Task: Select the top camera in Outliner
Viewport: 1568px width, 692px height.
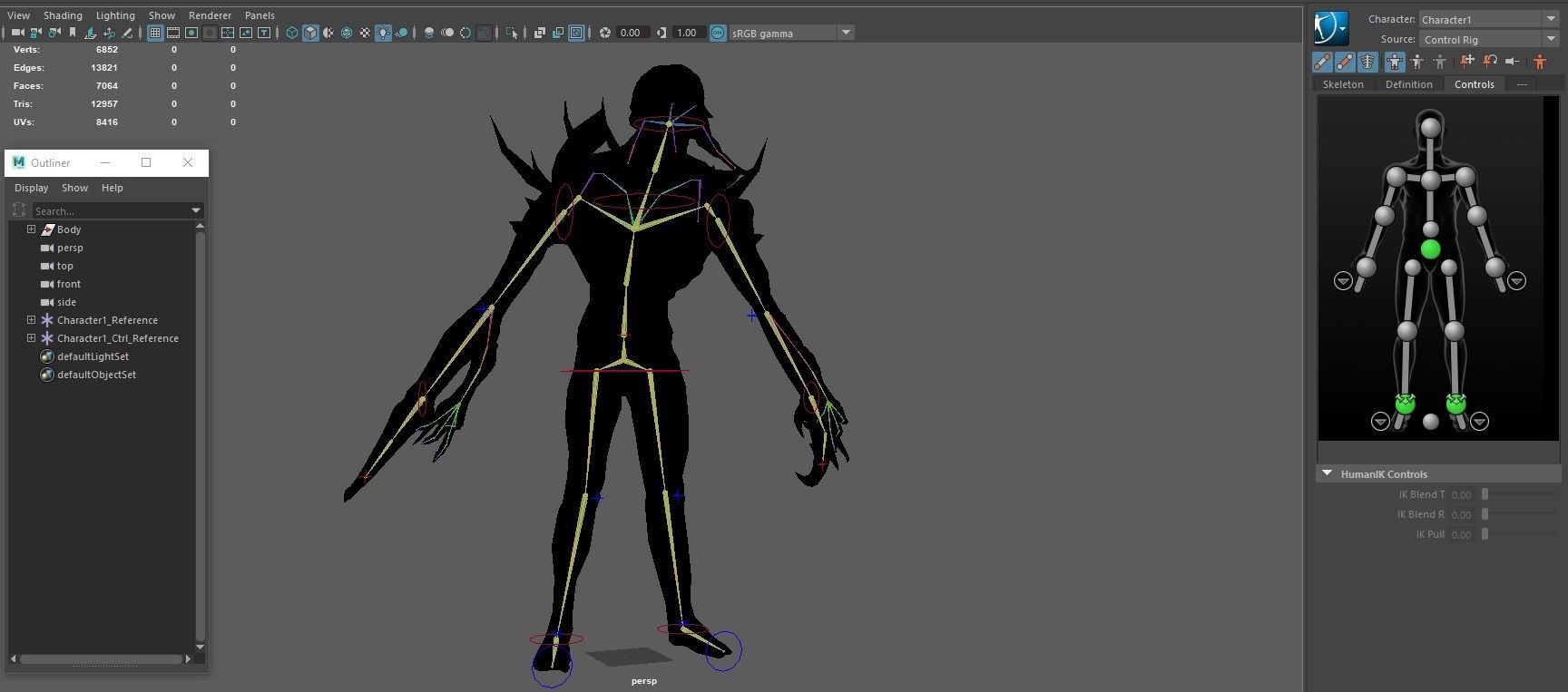Action: point(64,266)
